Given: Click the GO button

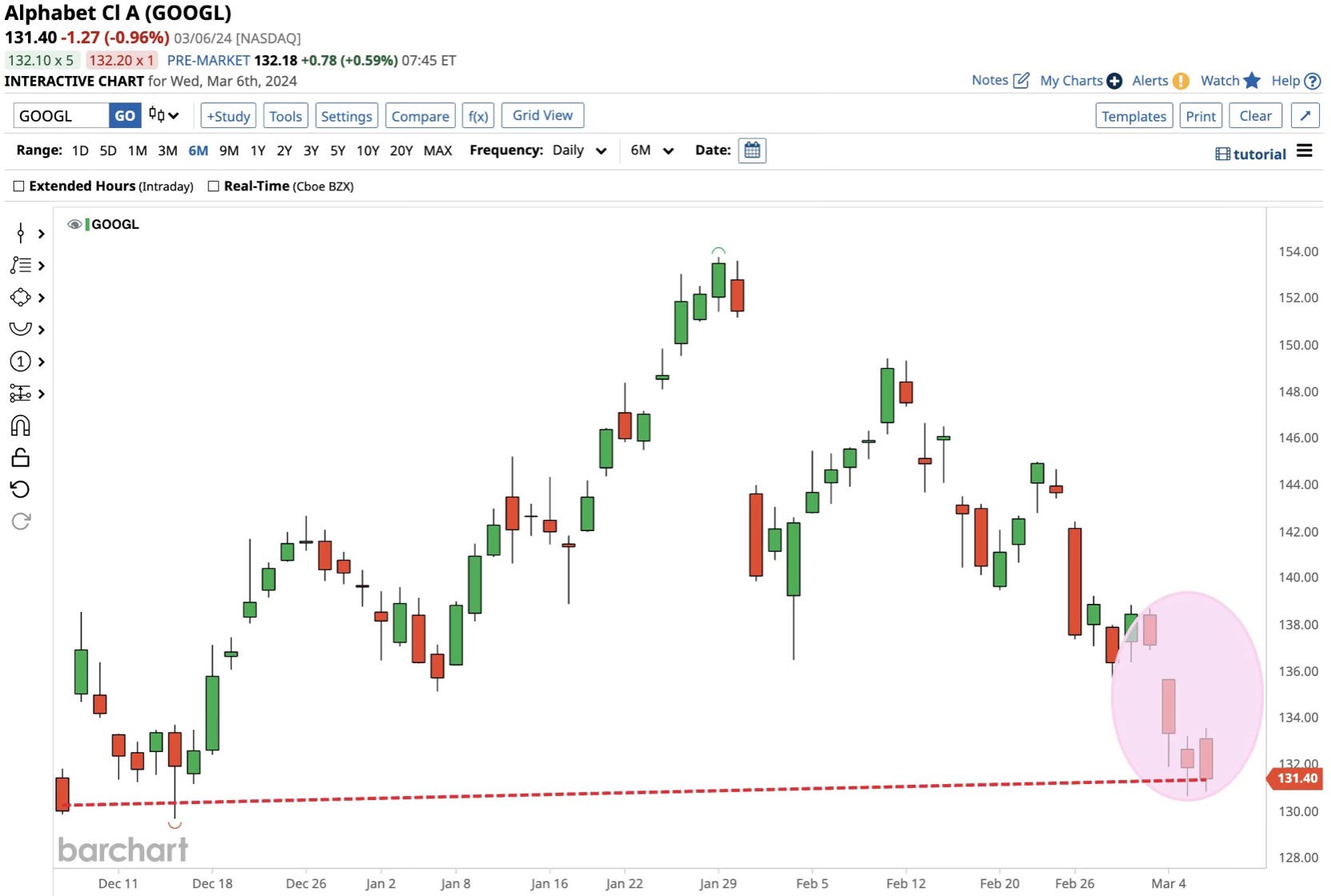Looking at the screenshot, I should [125, 115].
